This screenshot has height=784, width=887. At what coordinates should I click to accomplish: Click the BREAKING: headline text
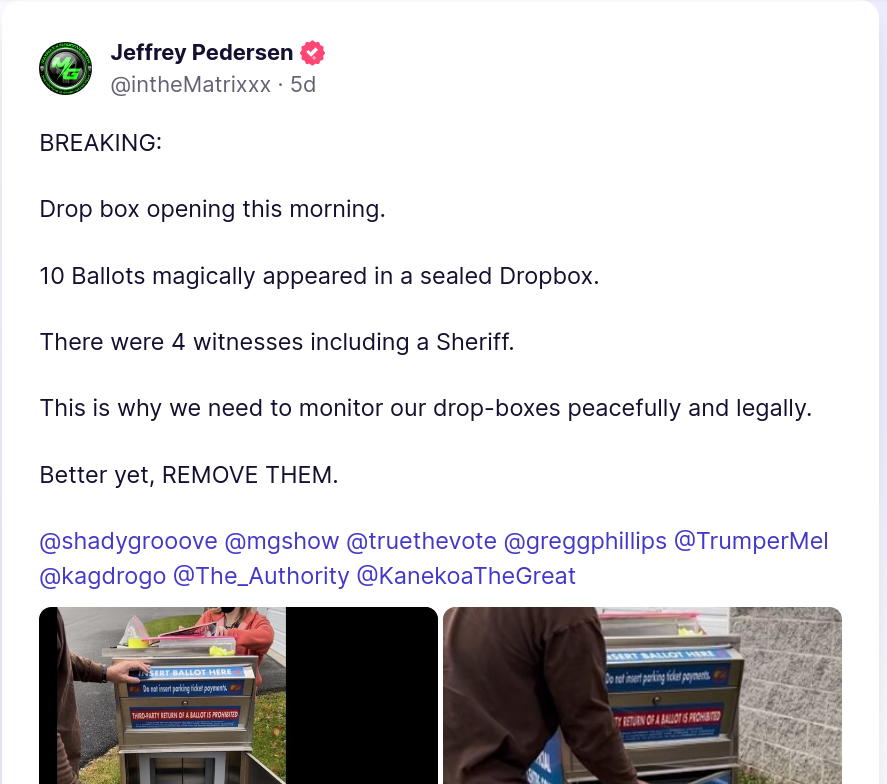[x=101, y=143]
